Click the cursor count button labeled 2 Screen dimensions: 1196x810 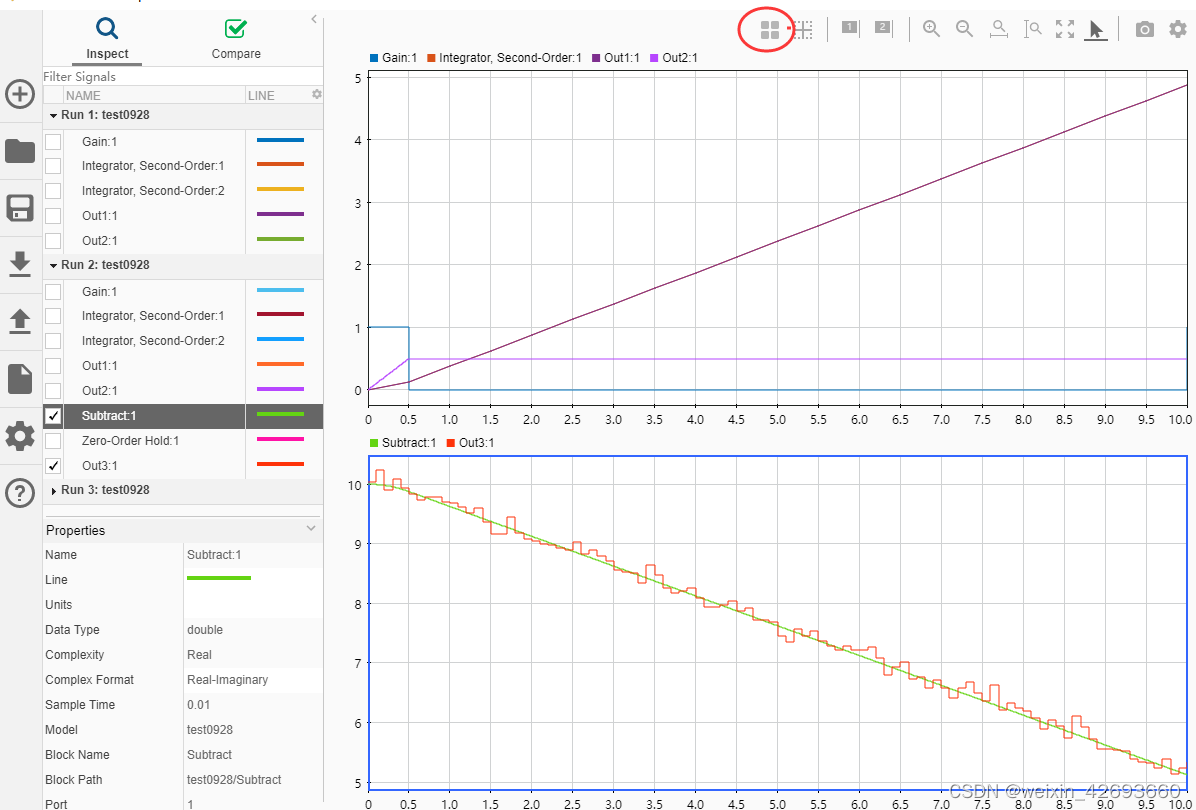tap(881, 28)
